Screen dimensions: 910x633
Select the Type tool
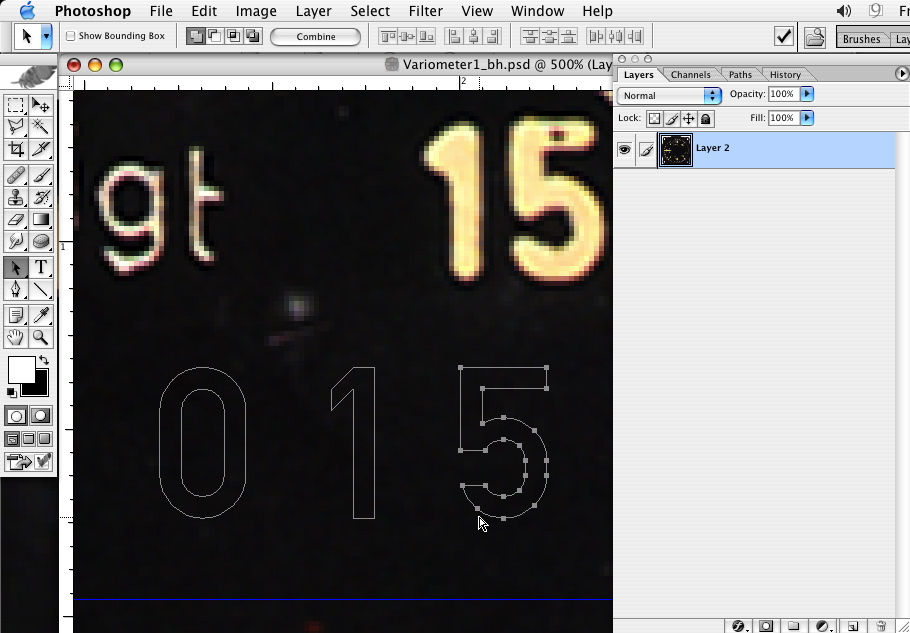(41, 267)
